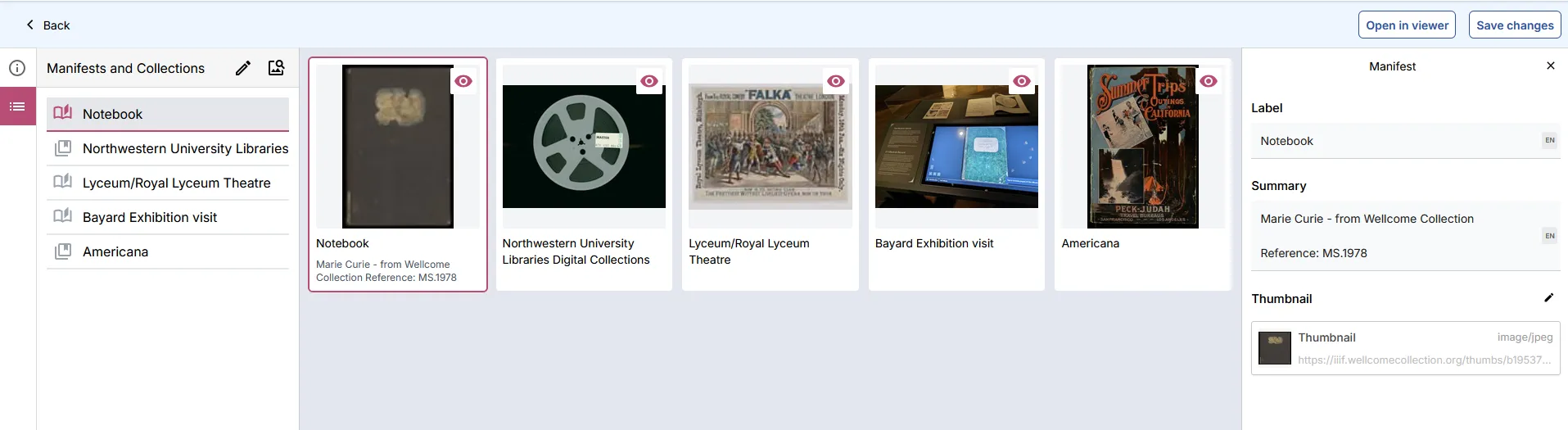Image resolution: width=1568 pixels, height=430 pixels.
Task: Edit the Thumbnail with pencil icon
Action: 1548,298
